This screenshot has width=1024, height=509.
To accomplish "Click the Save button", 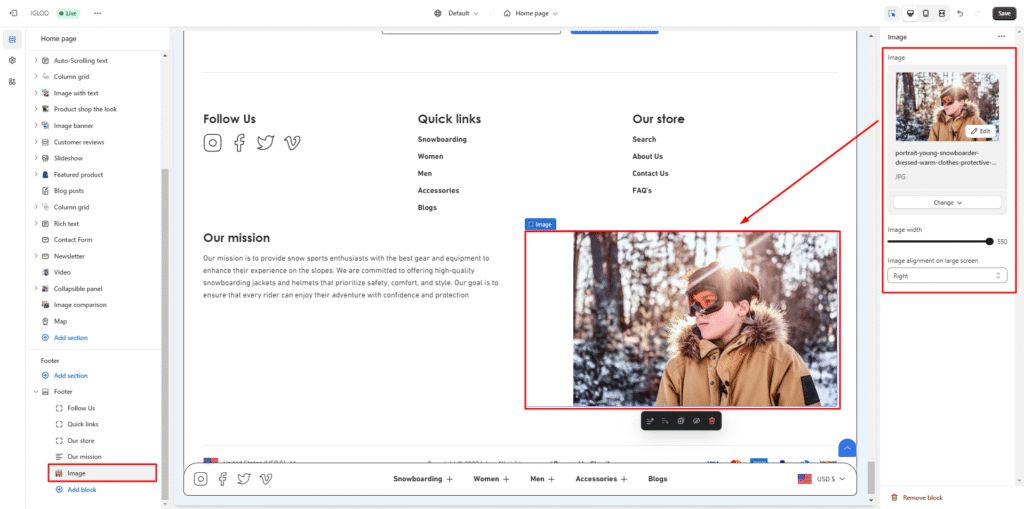I will [1003, 13].
